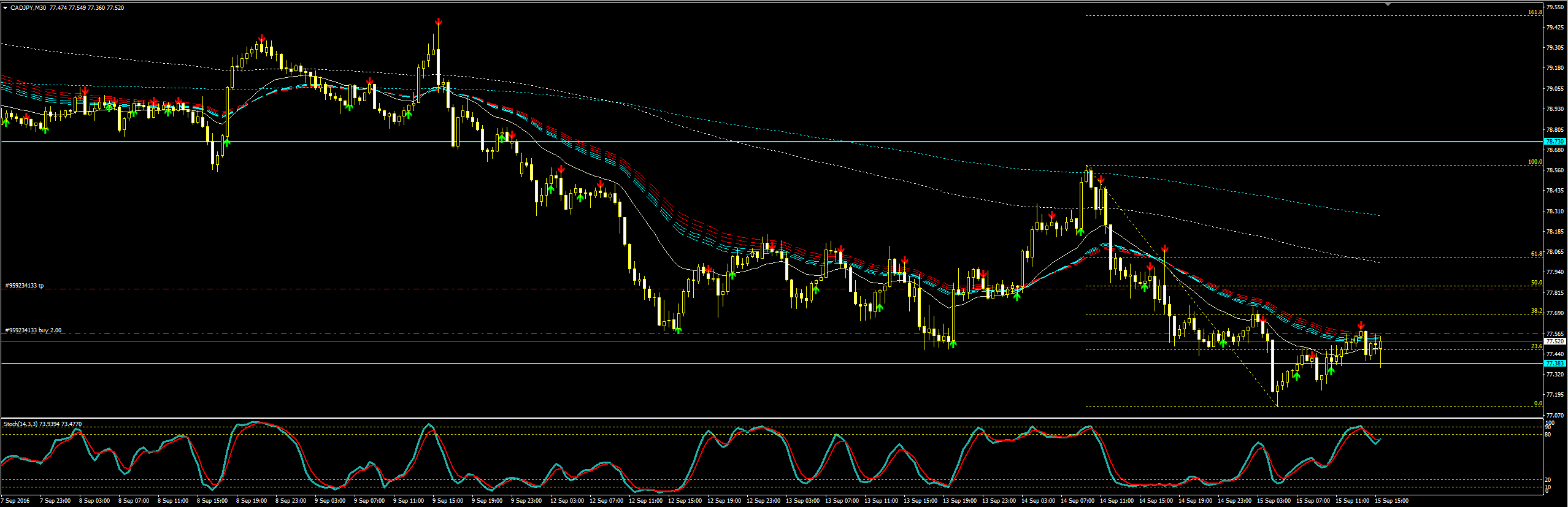
Task: Click the 79.425 price scale value
Action: coord(1555,28)
